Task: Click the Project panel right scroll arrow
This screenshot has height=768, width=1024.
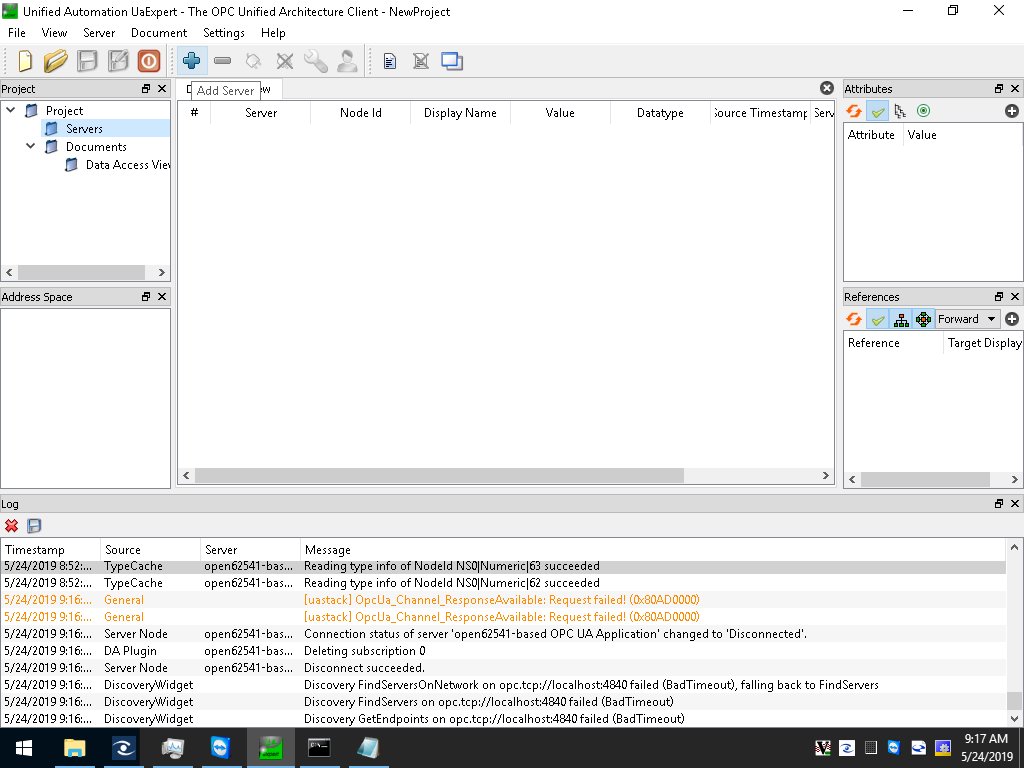Action: (161, 272)
